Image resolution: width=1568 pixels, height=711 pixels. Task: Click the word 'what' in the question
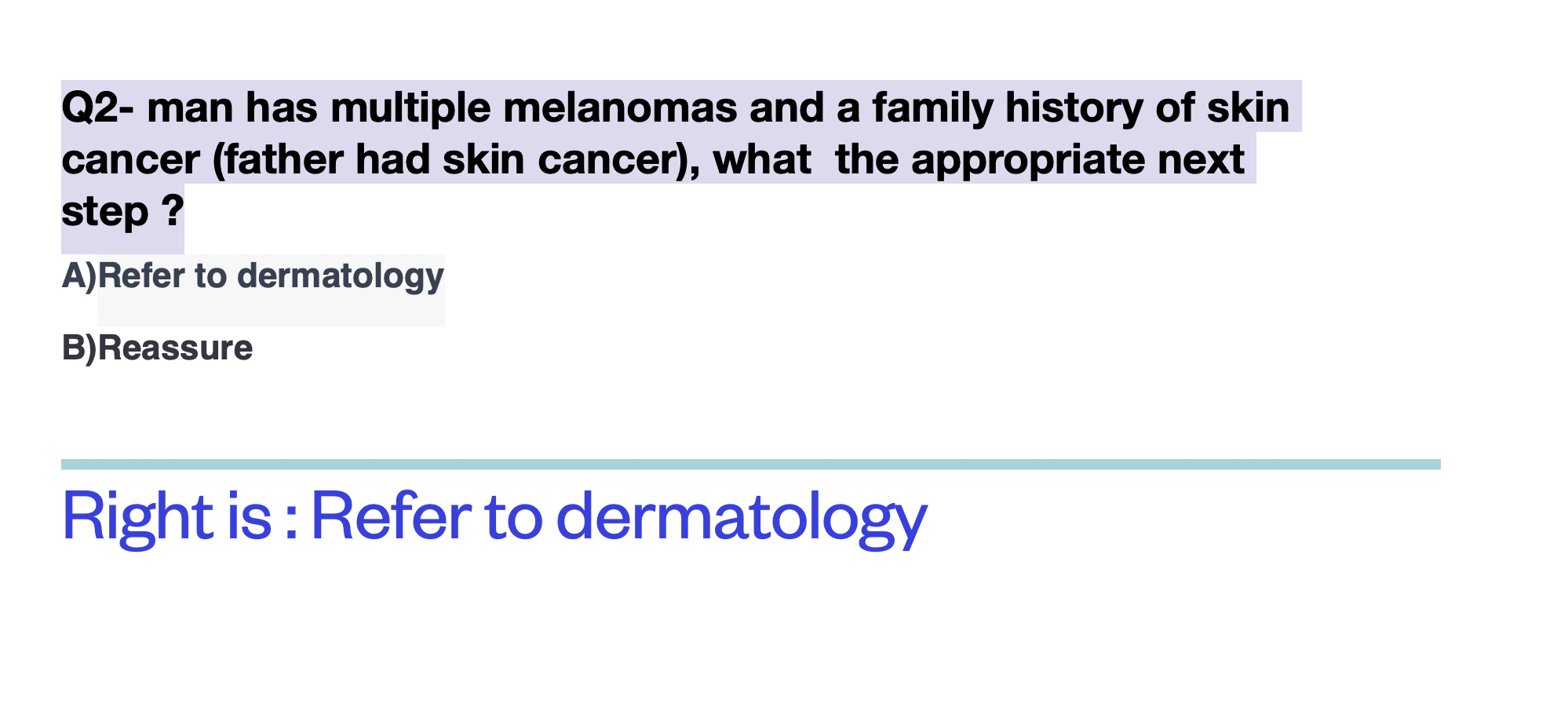click(x=762, y=160)
